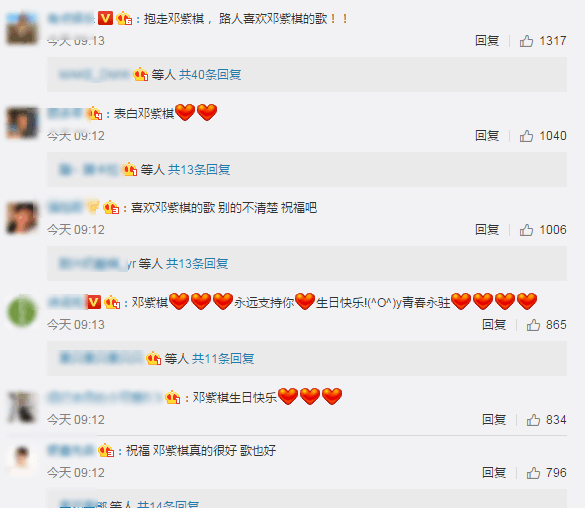585x508 pixels.
Task: Open green circular avatar profile
Action: coord(22,311)
